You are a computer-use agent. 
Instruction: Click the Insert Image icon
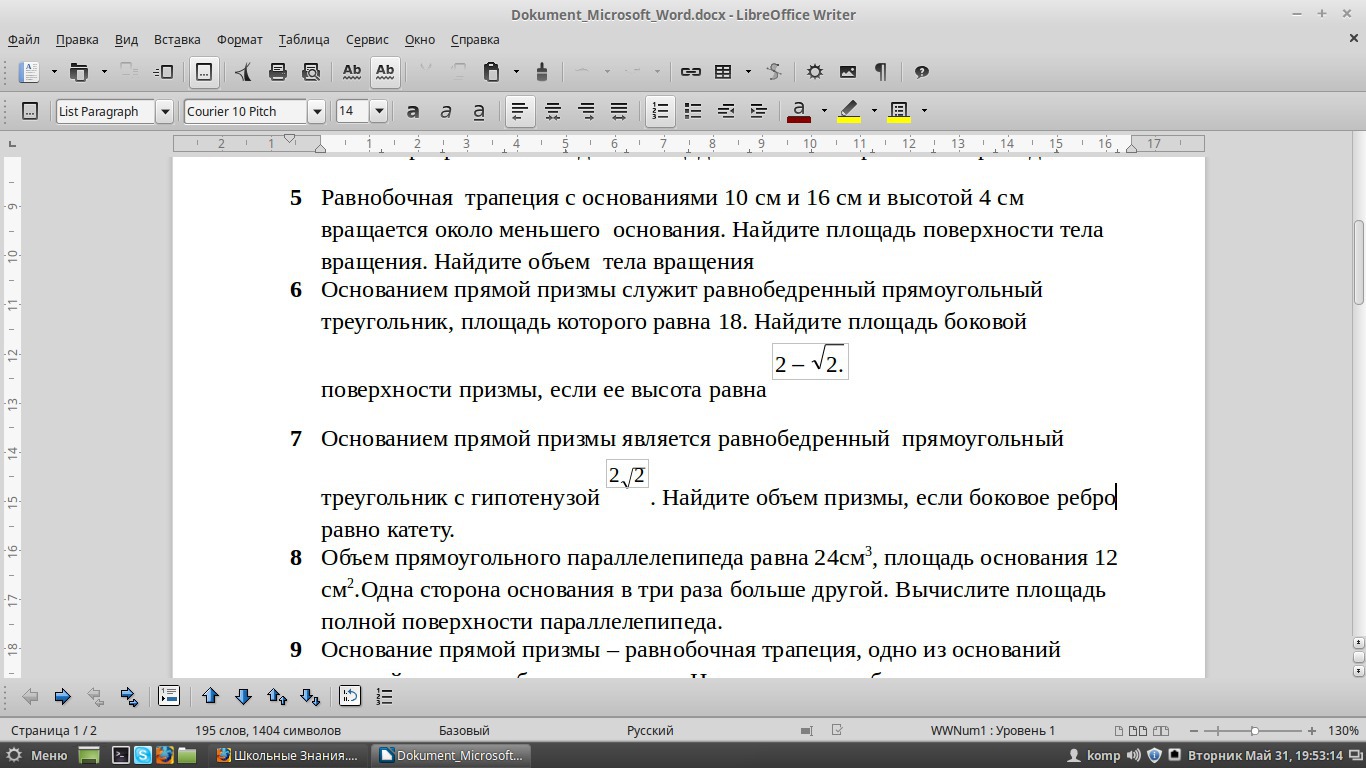(848, 72)
